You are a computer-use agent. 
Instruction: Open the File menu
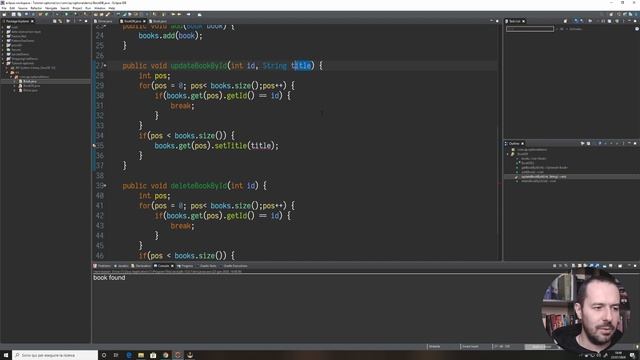pos(4,8)
